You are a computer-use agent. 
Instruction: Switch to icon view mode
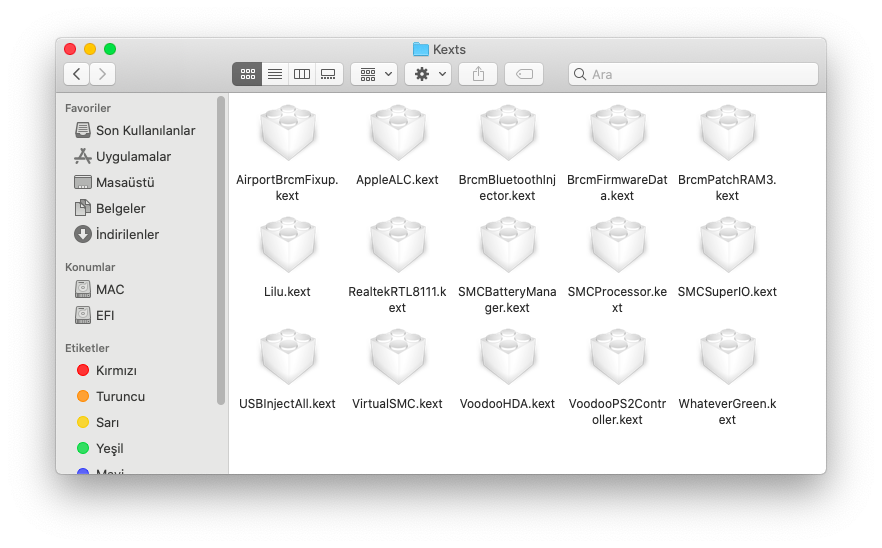[247, 74]
